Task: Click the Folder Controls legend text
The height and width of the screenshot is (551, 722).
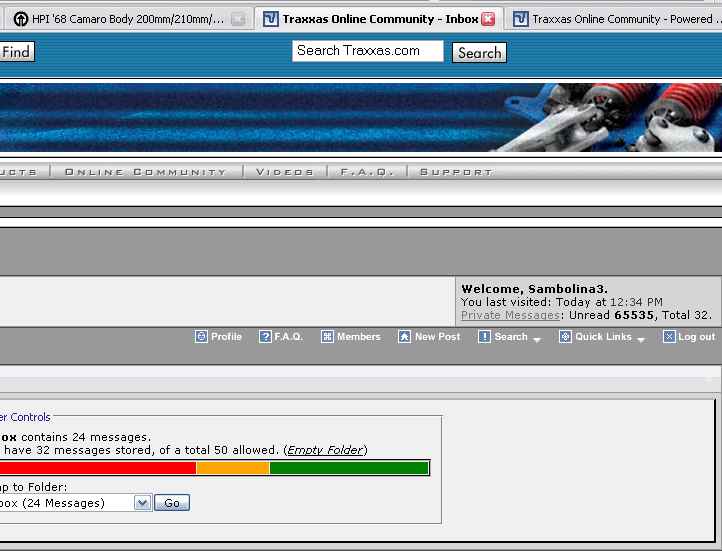Action: click(25, 417)
